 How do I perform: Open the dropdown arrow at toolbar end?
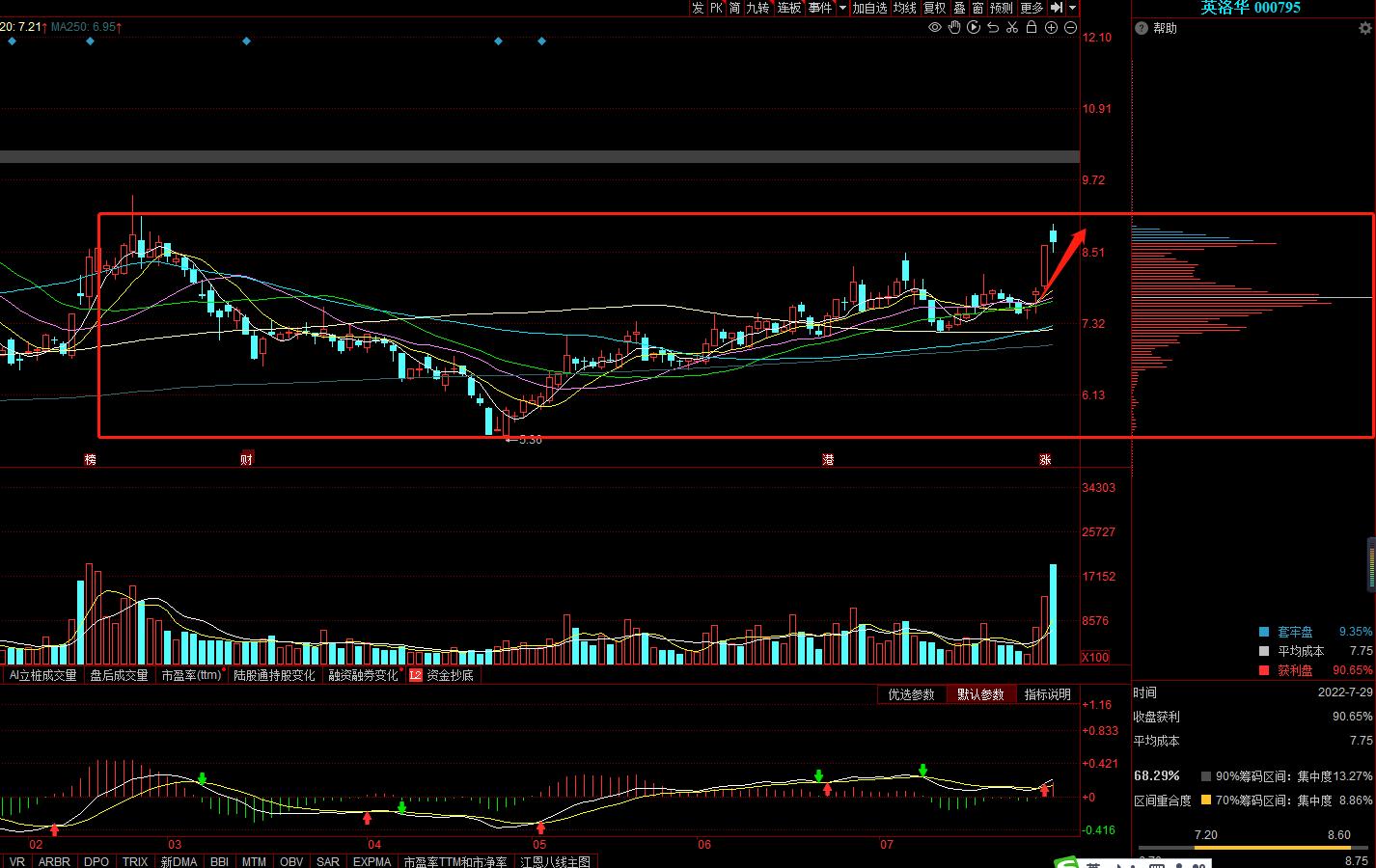[x=1072, y=8]
